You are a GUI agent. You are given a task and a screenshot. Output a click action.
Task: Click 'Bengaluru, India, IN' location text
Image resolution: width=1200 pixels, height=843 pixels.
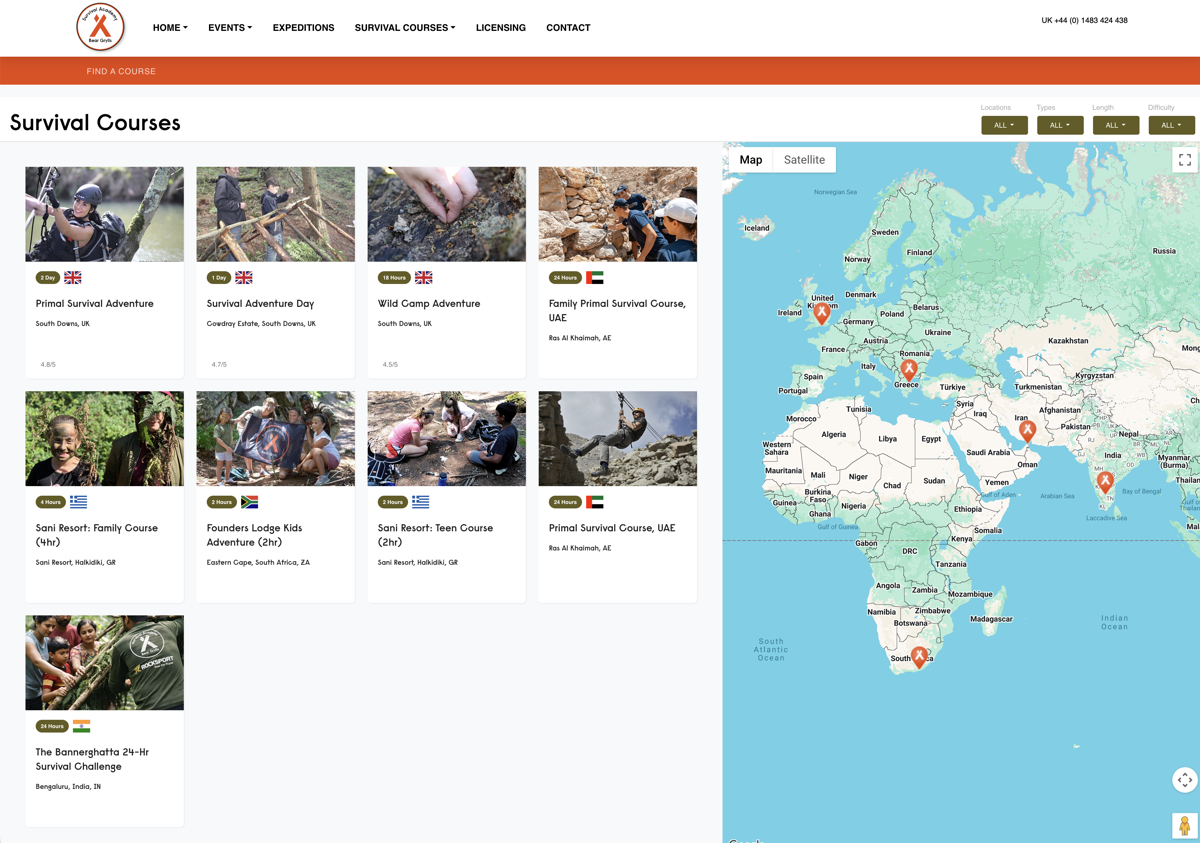click(x=68, y=786)
